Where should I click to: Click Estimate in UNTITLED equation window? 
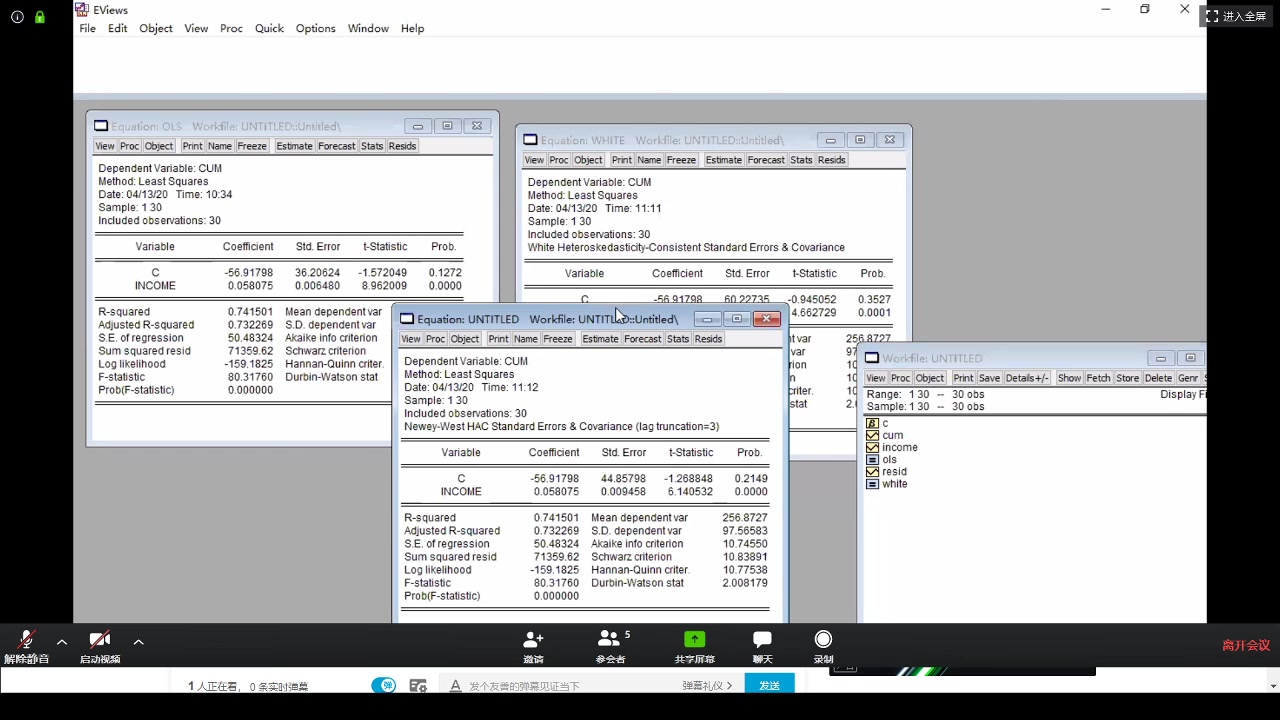pyautogui.click(x=600, y=339)
